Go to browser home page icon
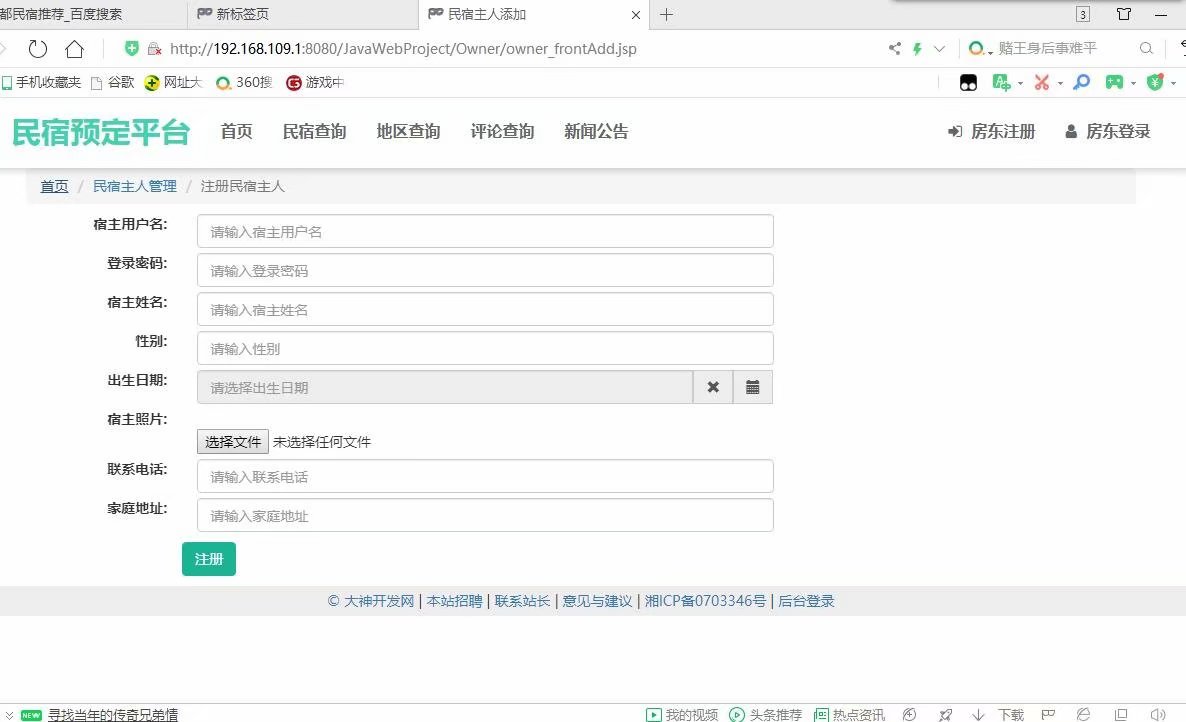1186x722 pixels. [x=74, y=49]
